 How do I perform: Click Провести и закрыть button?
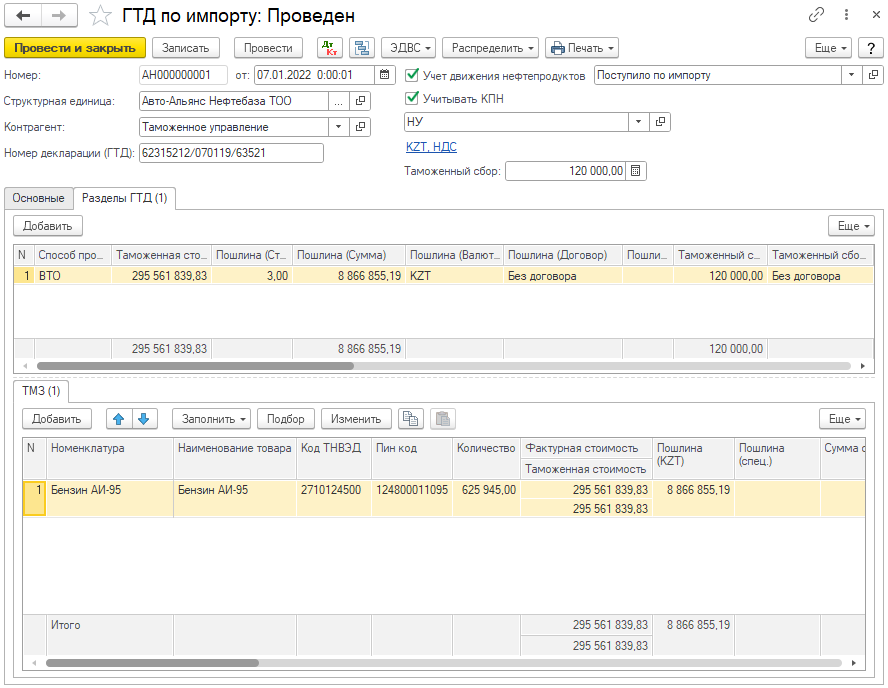coord(75,48)
